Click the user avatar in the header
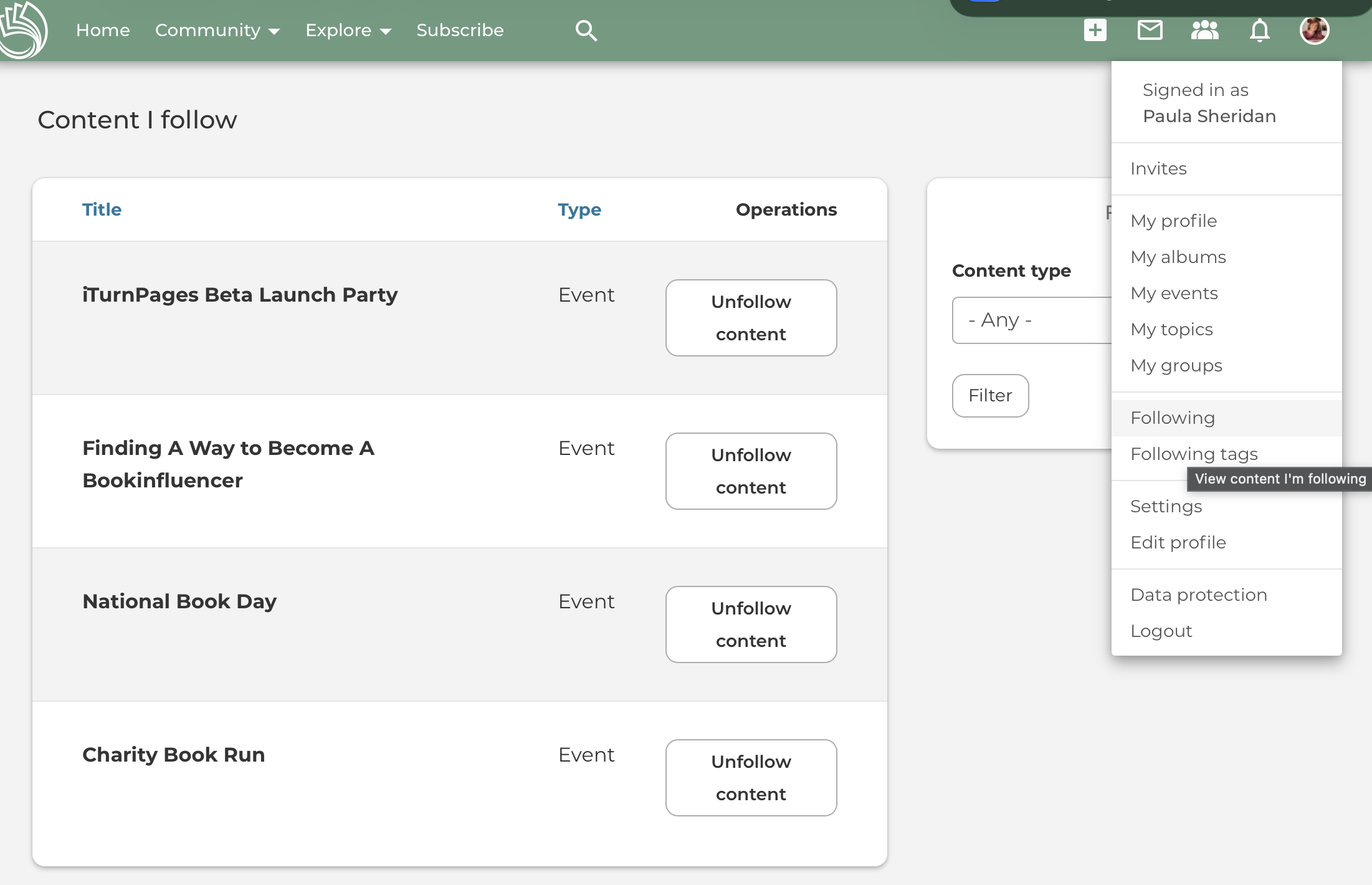 coord(1314,30)
